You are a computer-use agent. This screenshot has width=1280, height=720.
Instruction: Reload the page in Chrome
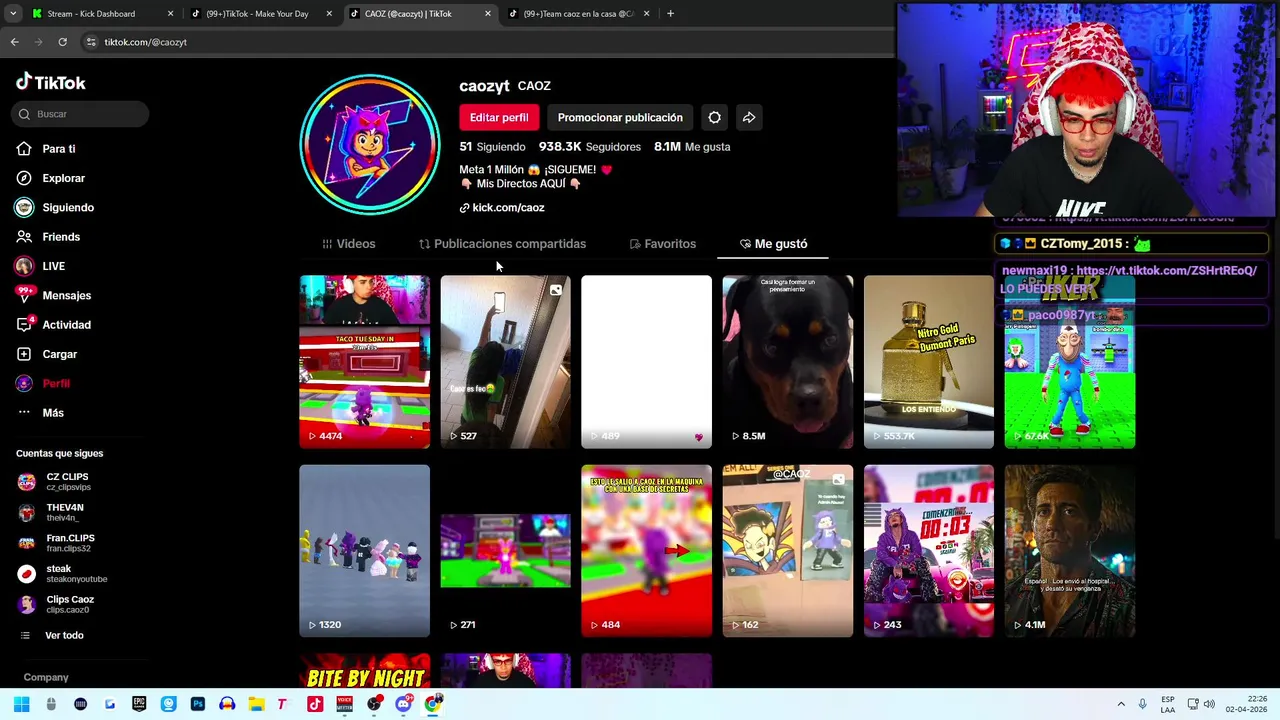point(62,42)
